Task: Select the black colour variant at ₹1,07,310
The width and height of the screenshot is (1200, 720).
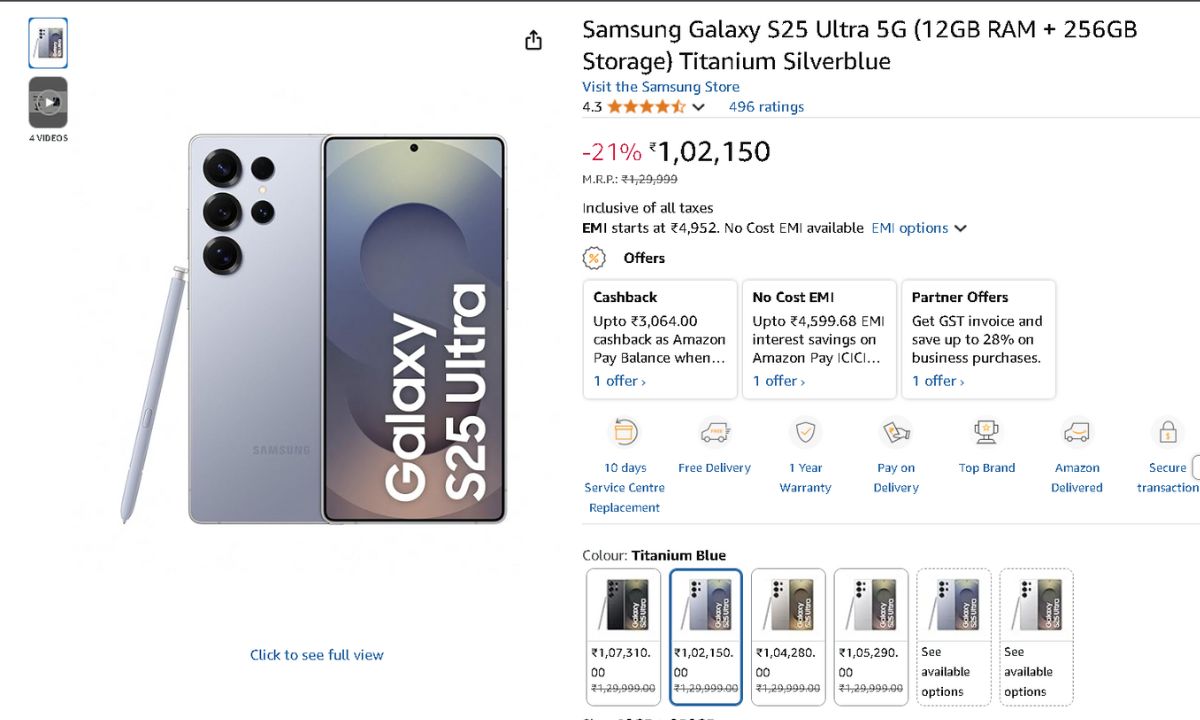Action: coord(623,636)
